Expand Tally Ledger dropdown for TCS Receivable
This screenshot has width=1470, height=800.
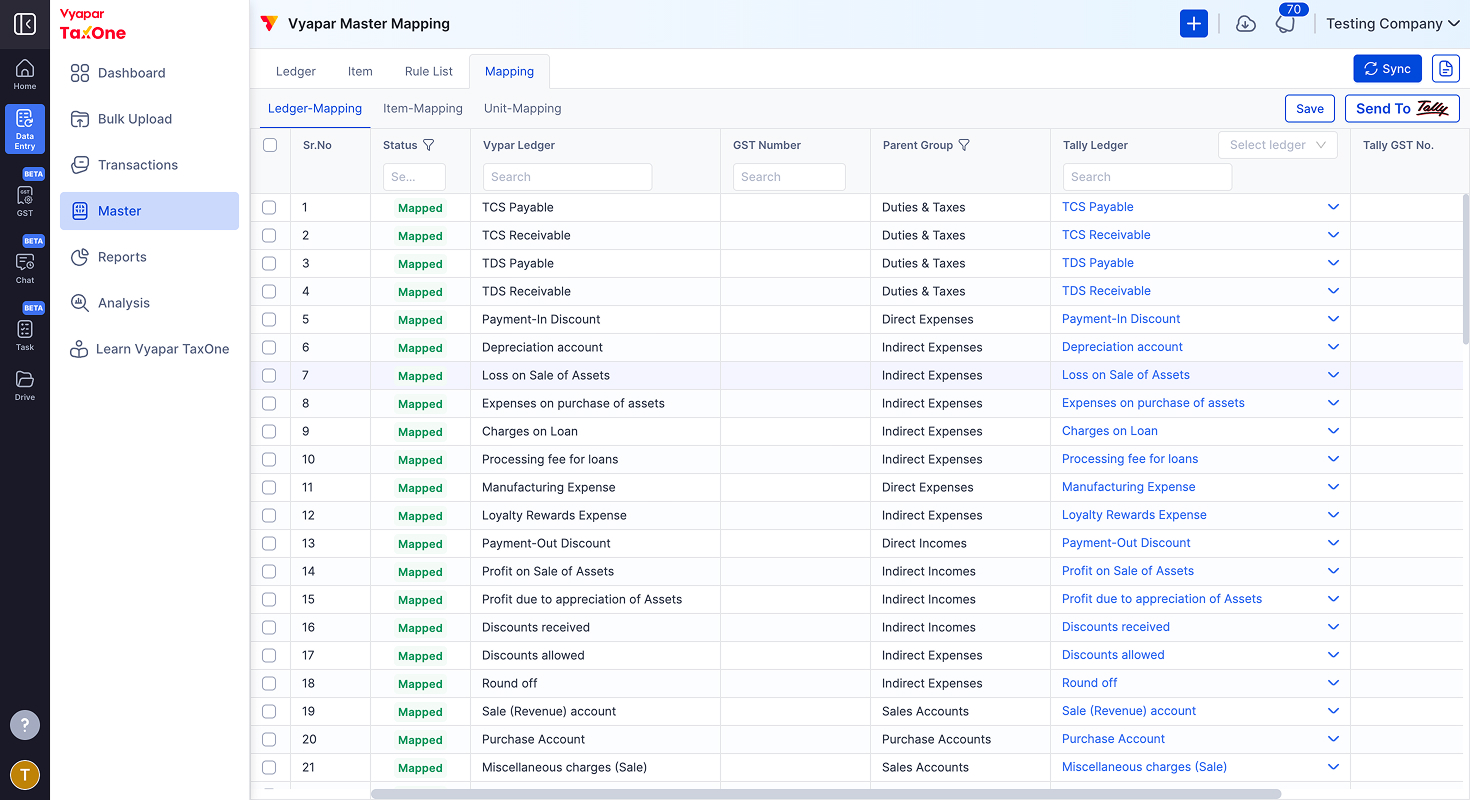1333,235
